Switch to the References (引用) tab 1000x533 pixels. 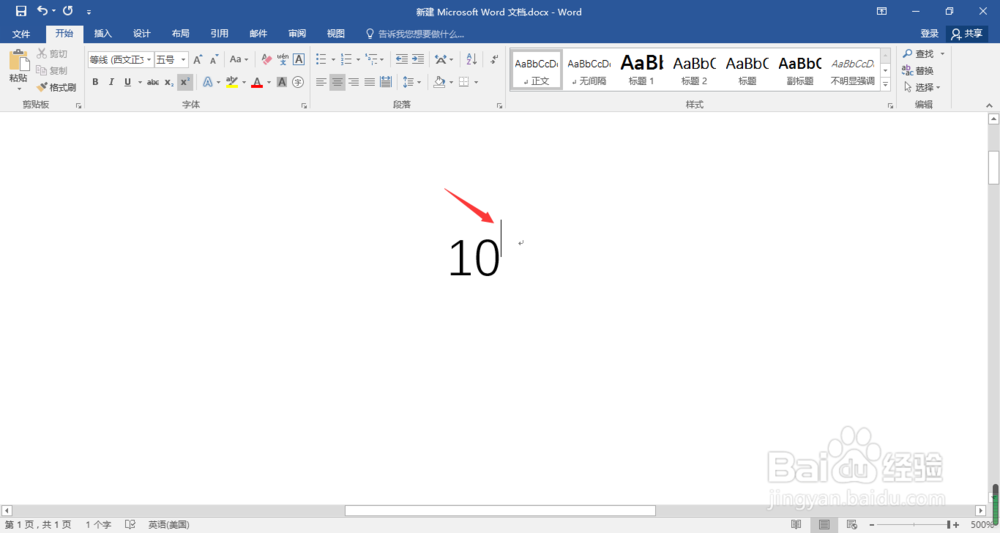(219, 34)
